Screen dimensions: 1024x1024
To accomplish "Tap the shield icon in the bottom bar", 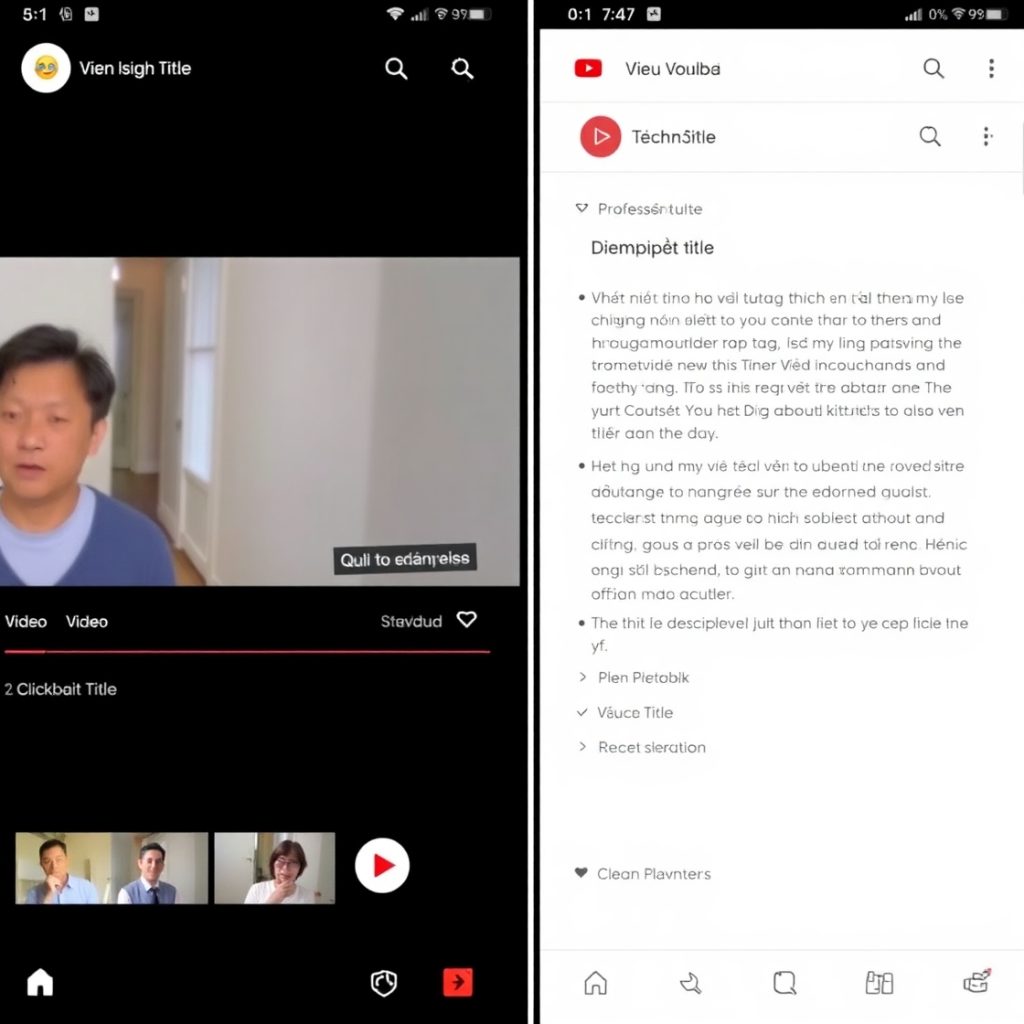I will [x=383, y=982].
